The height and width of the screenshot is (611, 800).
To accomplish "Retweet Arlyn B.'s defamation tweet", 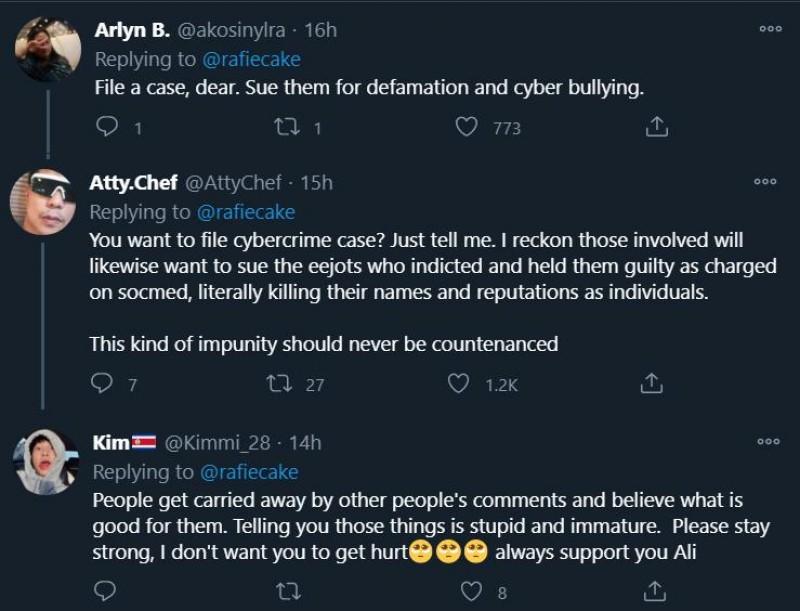I will 287,127.
